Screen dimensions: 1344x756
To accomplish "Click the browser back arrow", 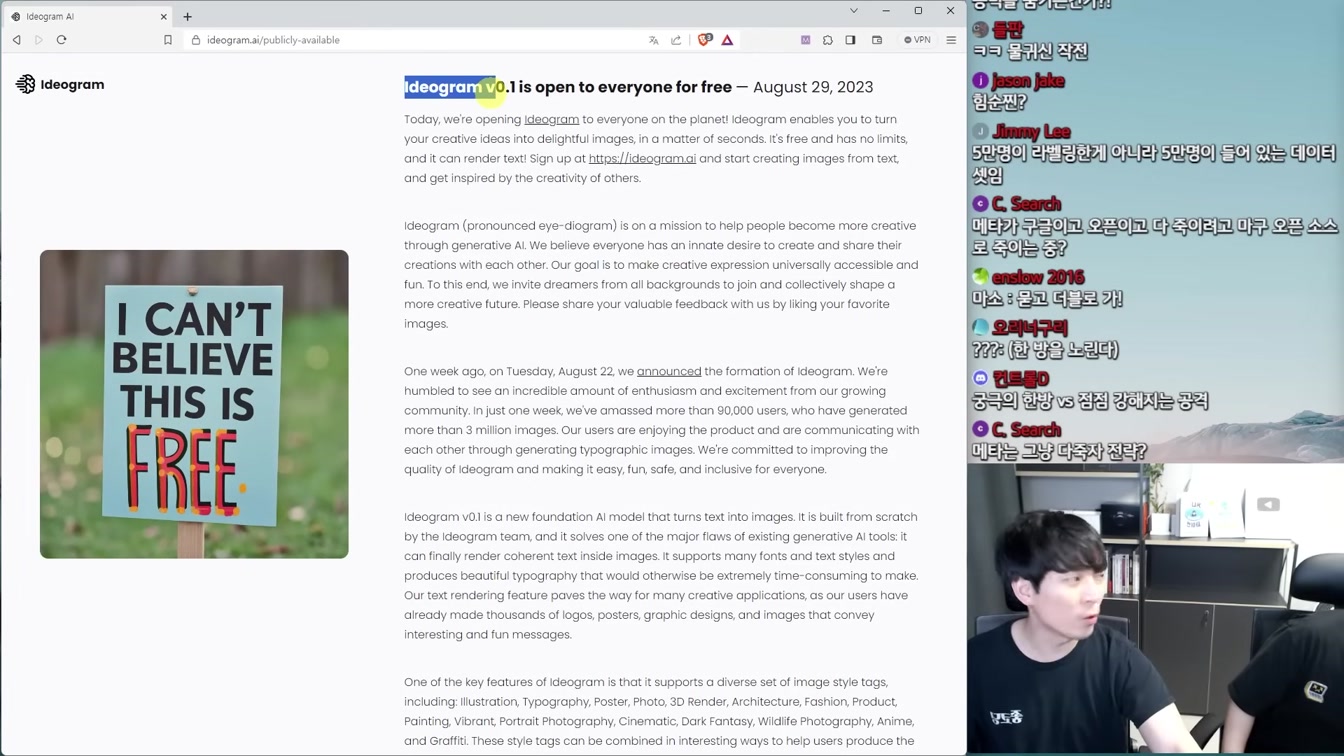I will 17,40.
